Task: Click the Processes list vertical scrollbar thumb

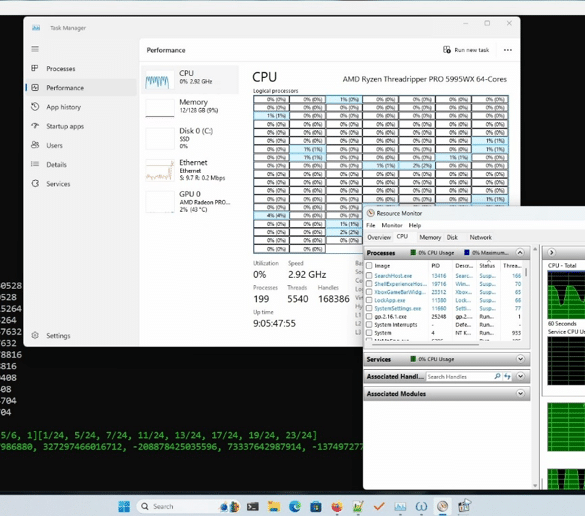Action: coord(526,272)
